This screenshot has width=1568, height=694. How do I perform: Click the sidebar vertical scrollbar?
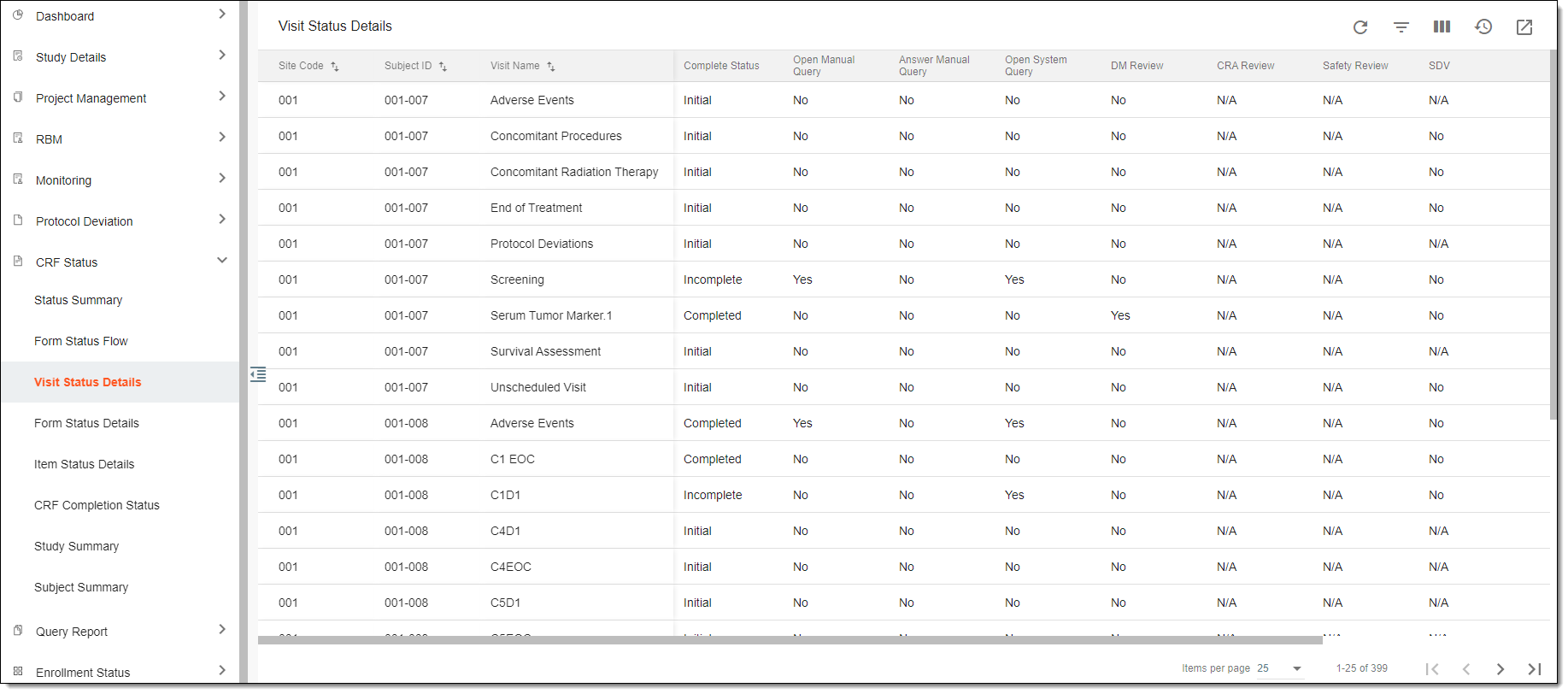244,342
